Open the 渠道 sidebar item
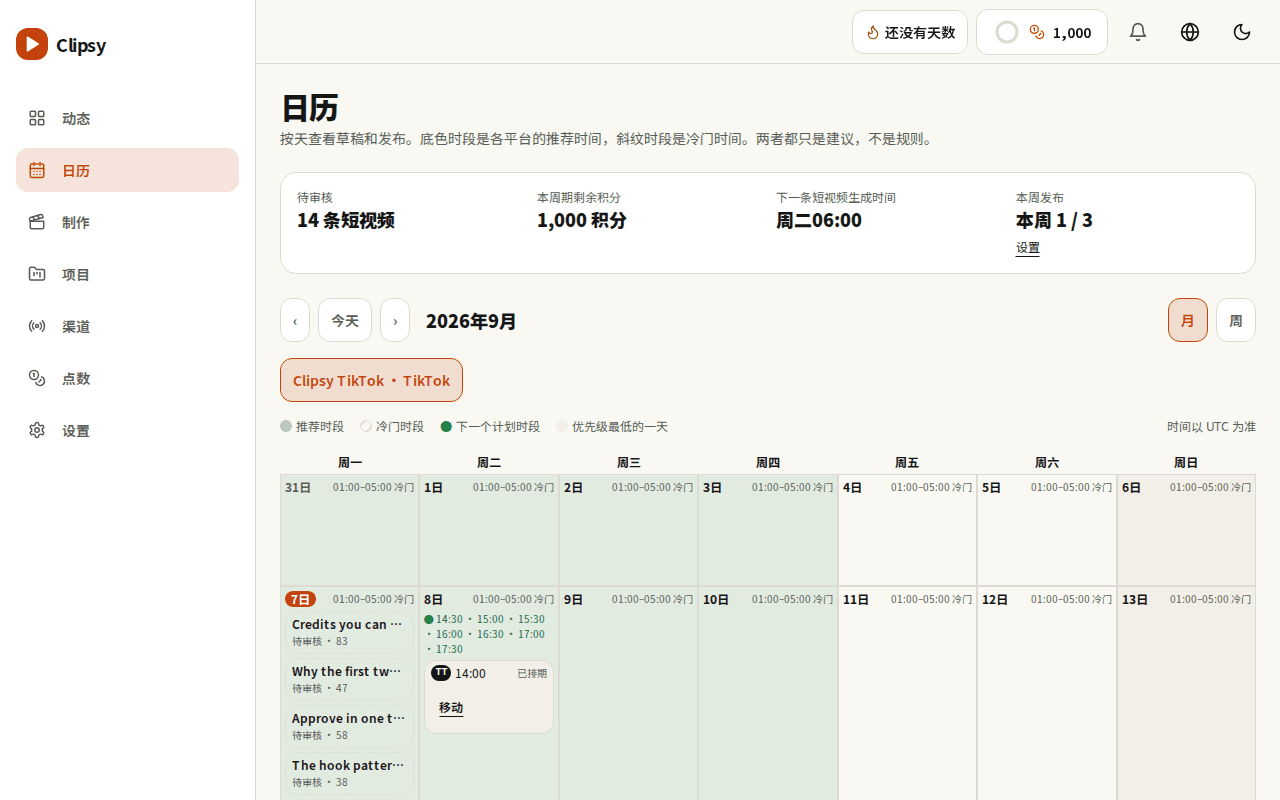 pyautogui.click(x=127, y=326)
